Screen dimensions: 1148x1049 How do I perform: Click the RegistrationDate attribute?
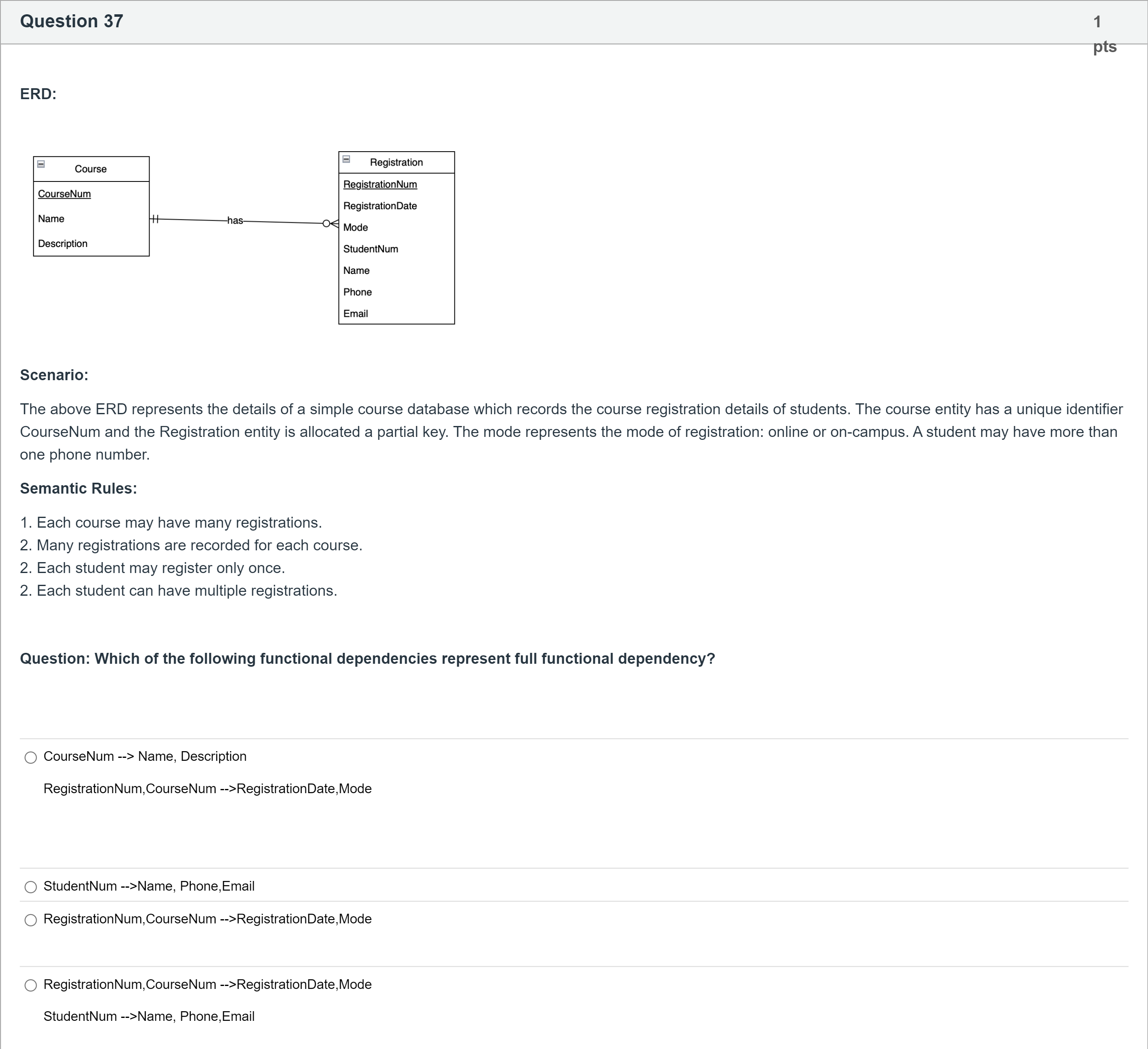(x=380, y=206)
